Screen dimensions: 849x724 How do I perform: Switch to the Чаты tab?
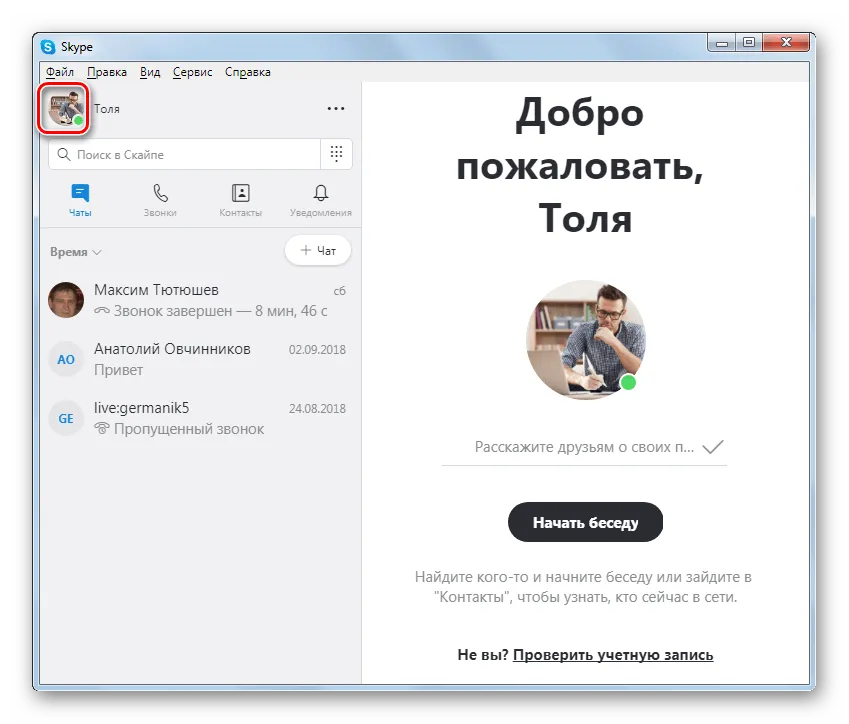tap(80, 200)
